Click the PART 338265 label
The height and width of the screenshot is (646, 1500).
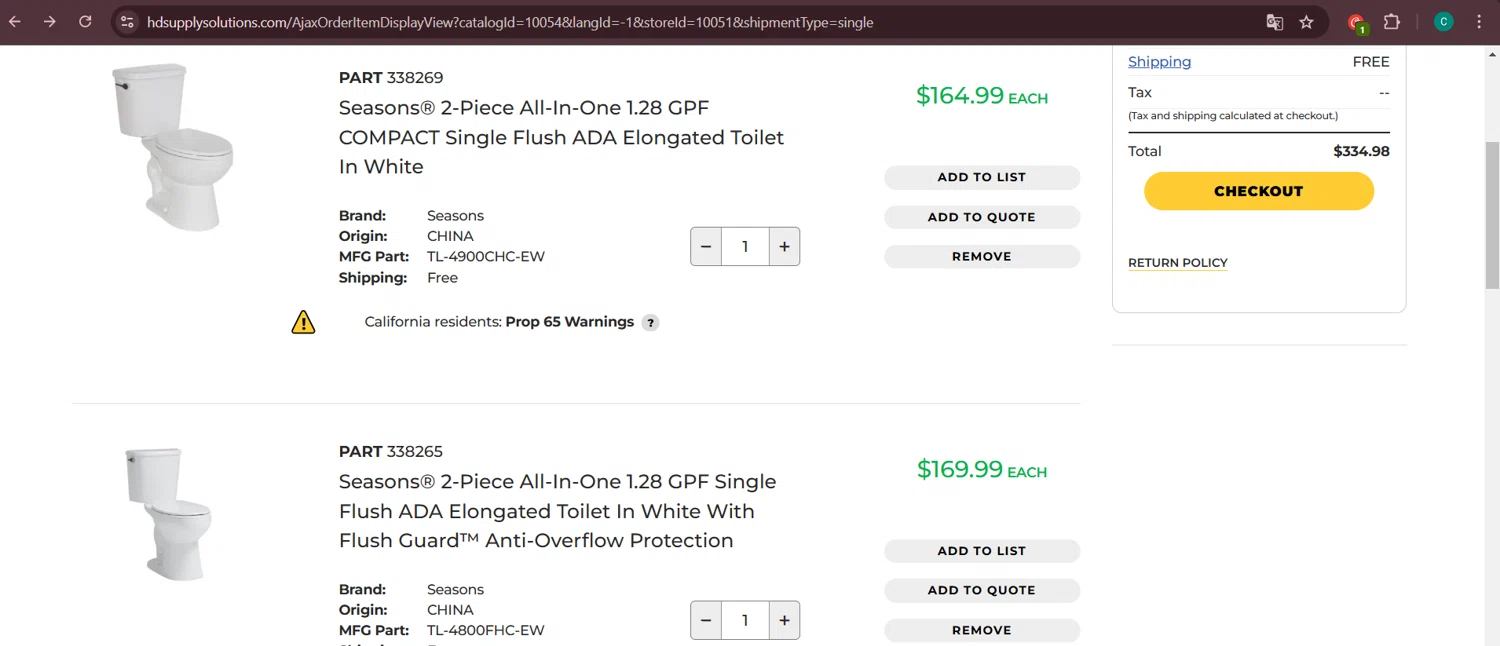tap(391, 452)
